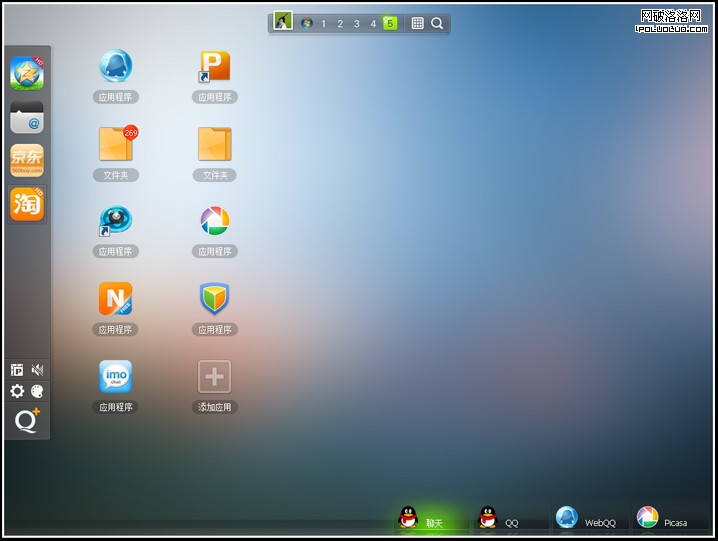Open the theme palette icon
Viewport: 718px width, 541px height.
[x=38, y=391]
